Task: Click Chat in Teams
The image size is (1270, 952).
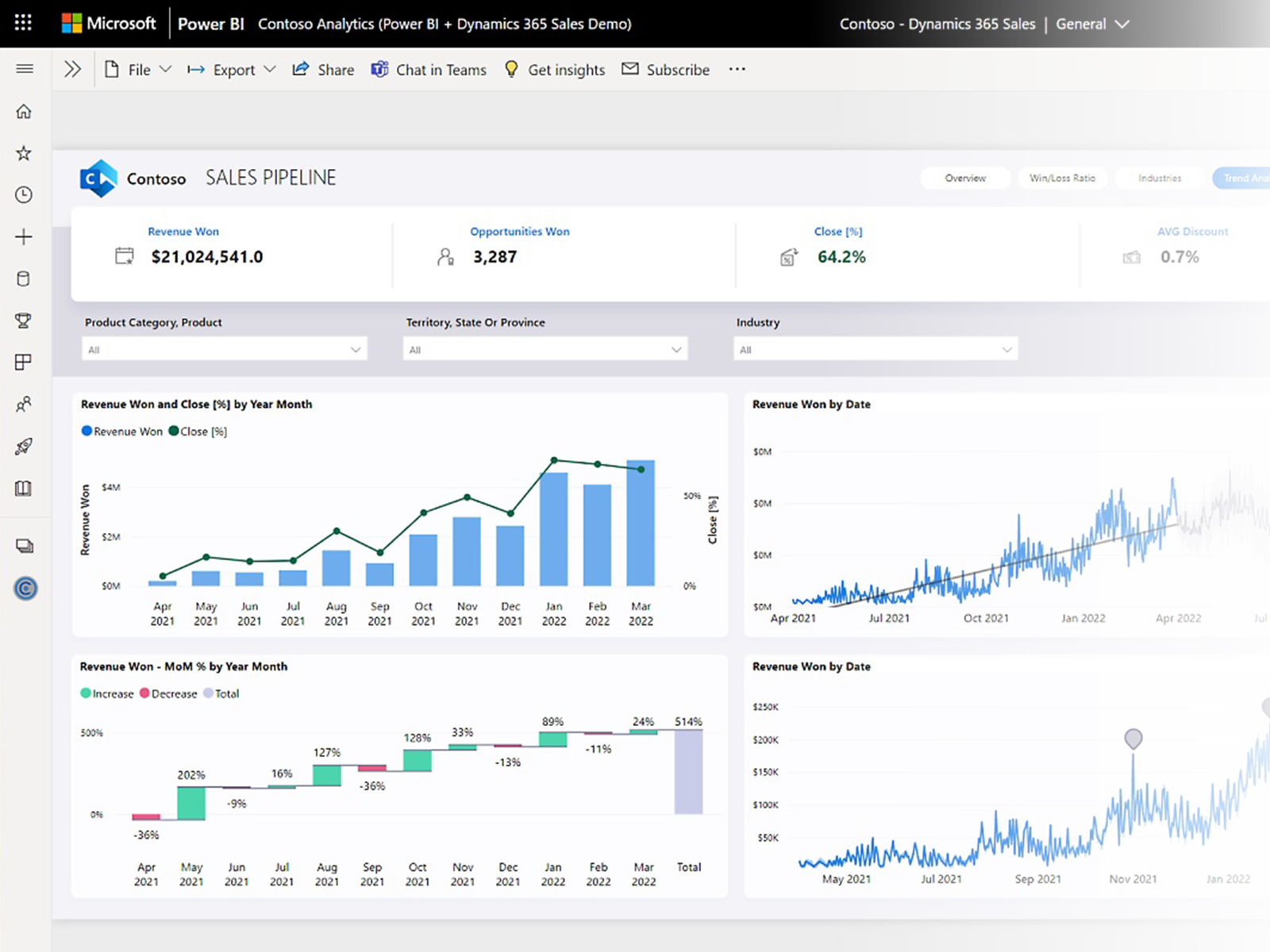Action: 429,70
